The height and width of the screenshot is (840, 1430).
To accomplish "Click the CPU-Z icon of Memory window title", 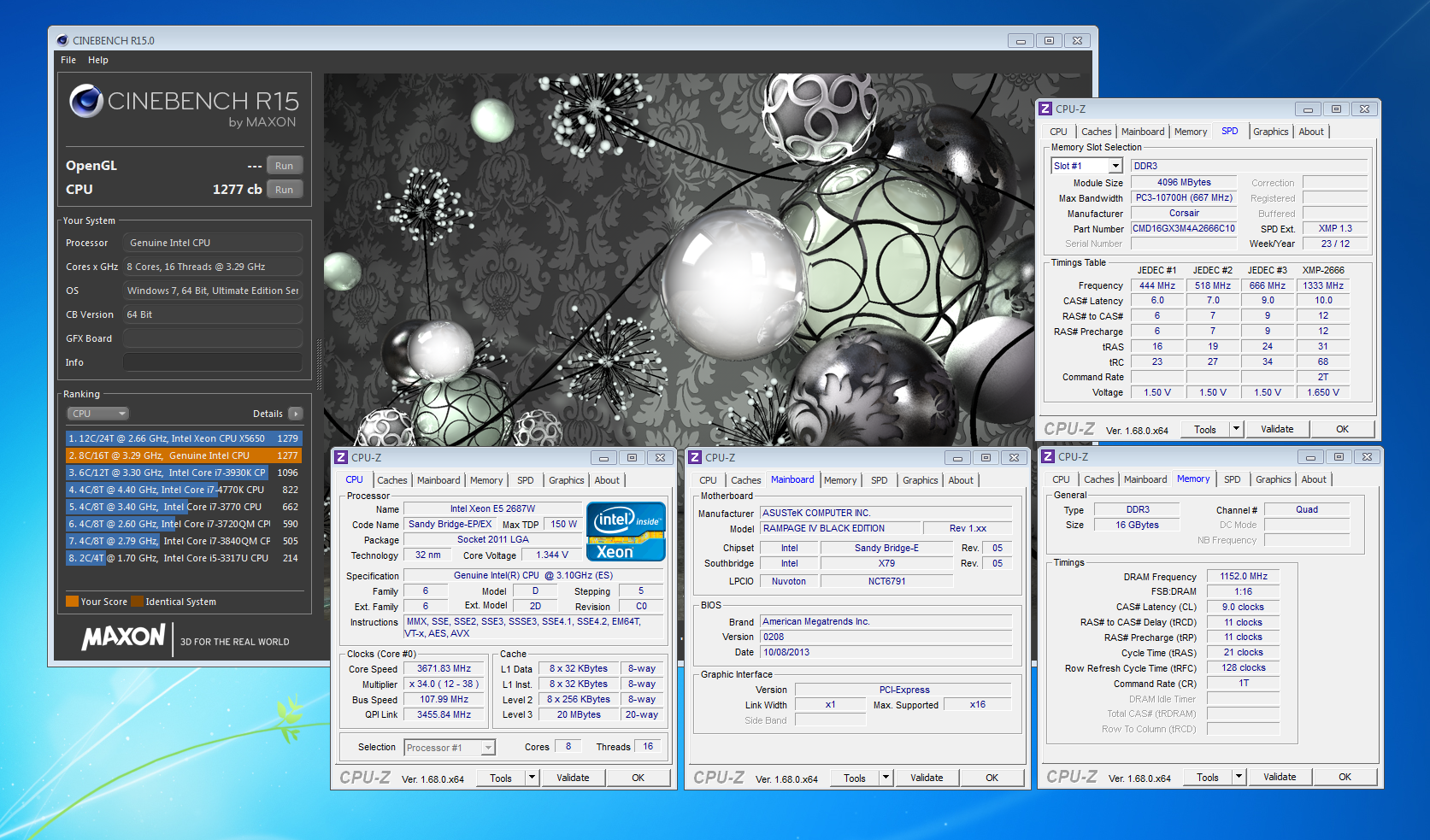I will [1048, 456].
